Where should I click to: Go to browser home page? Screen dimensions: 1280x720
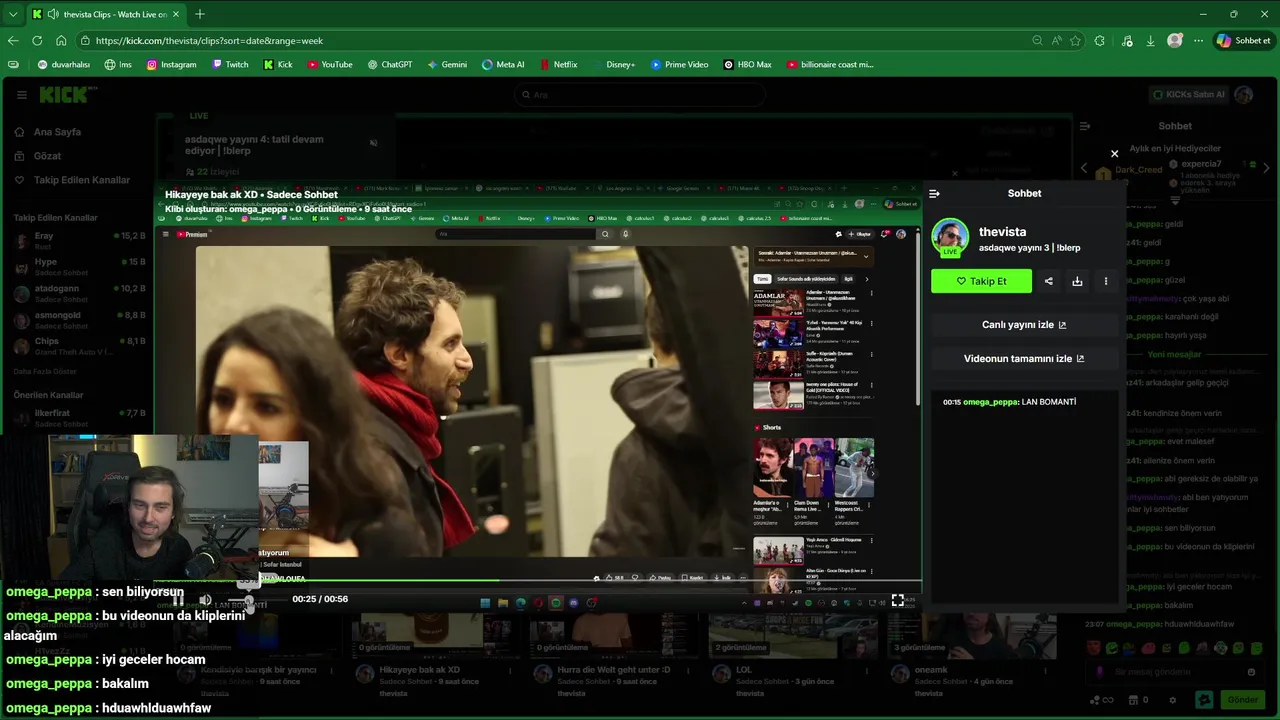point(61,41)
